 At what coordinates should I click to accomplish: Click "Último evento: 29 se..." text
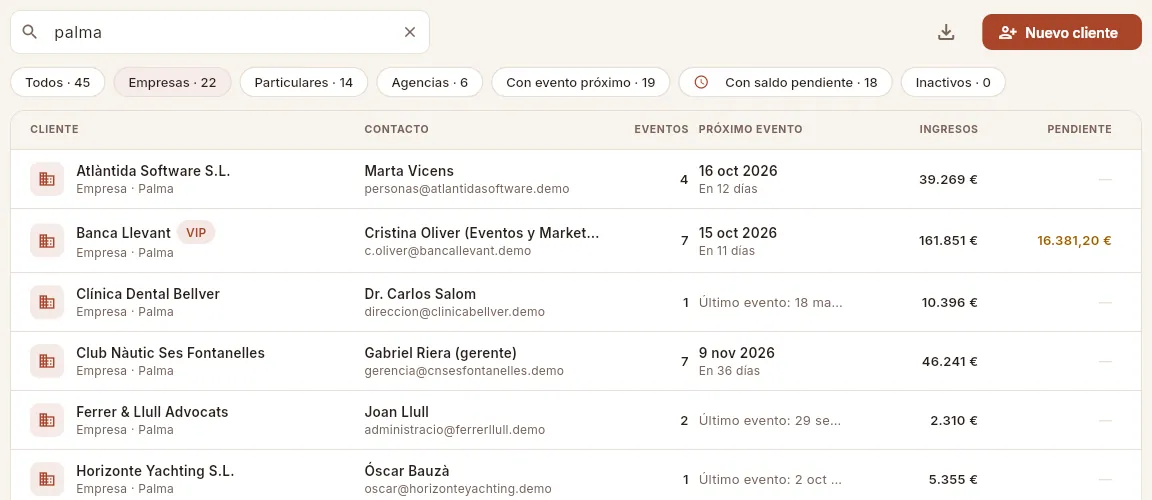click(x=770, y=421)
